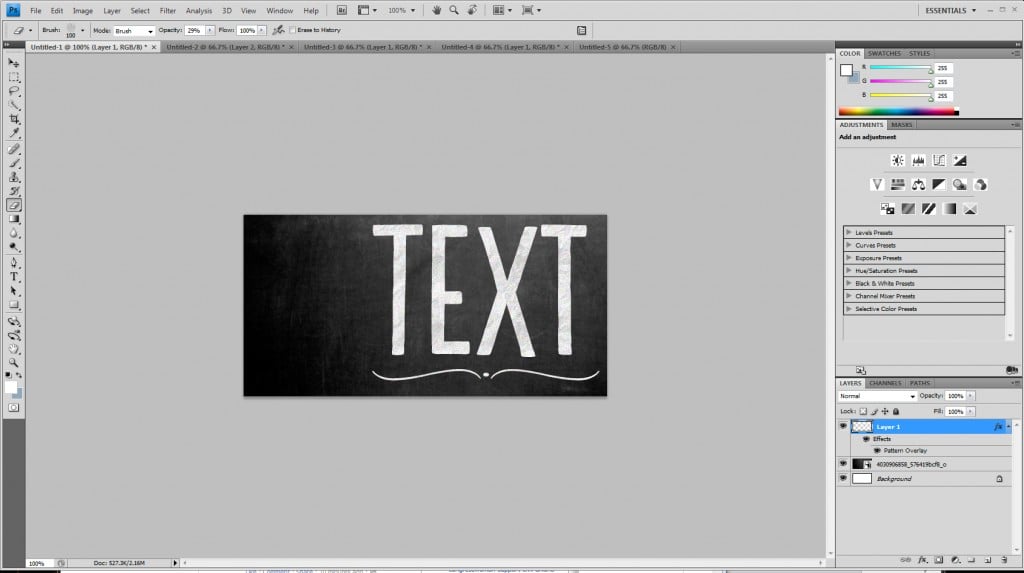Image resolution: width=1024 pixels, height=573 pixels.
Task: Select the 3D Rotate tool
Action: tap(14, 321)
